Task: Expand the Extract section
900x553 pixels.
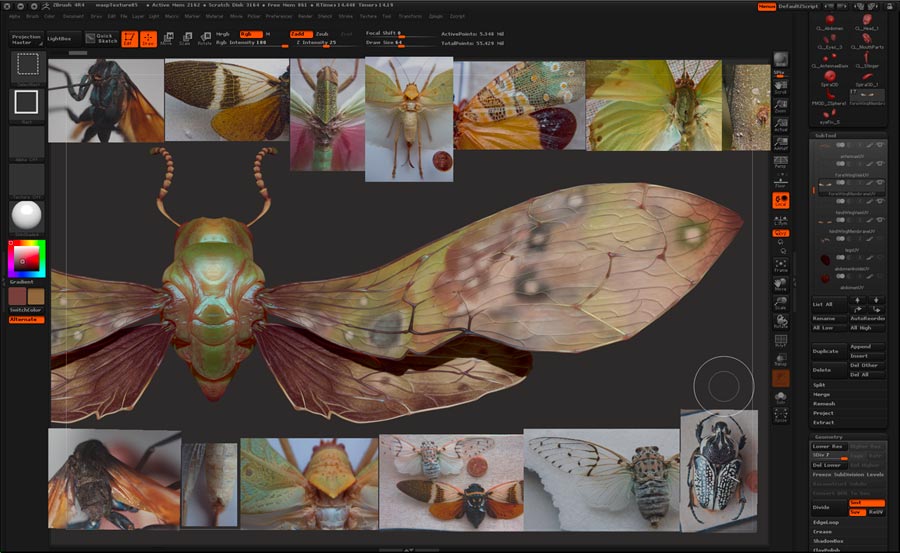Action: point(823,423)
